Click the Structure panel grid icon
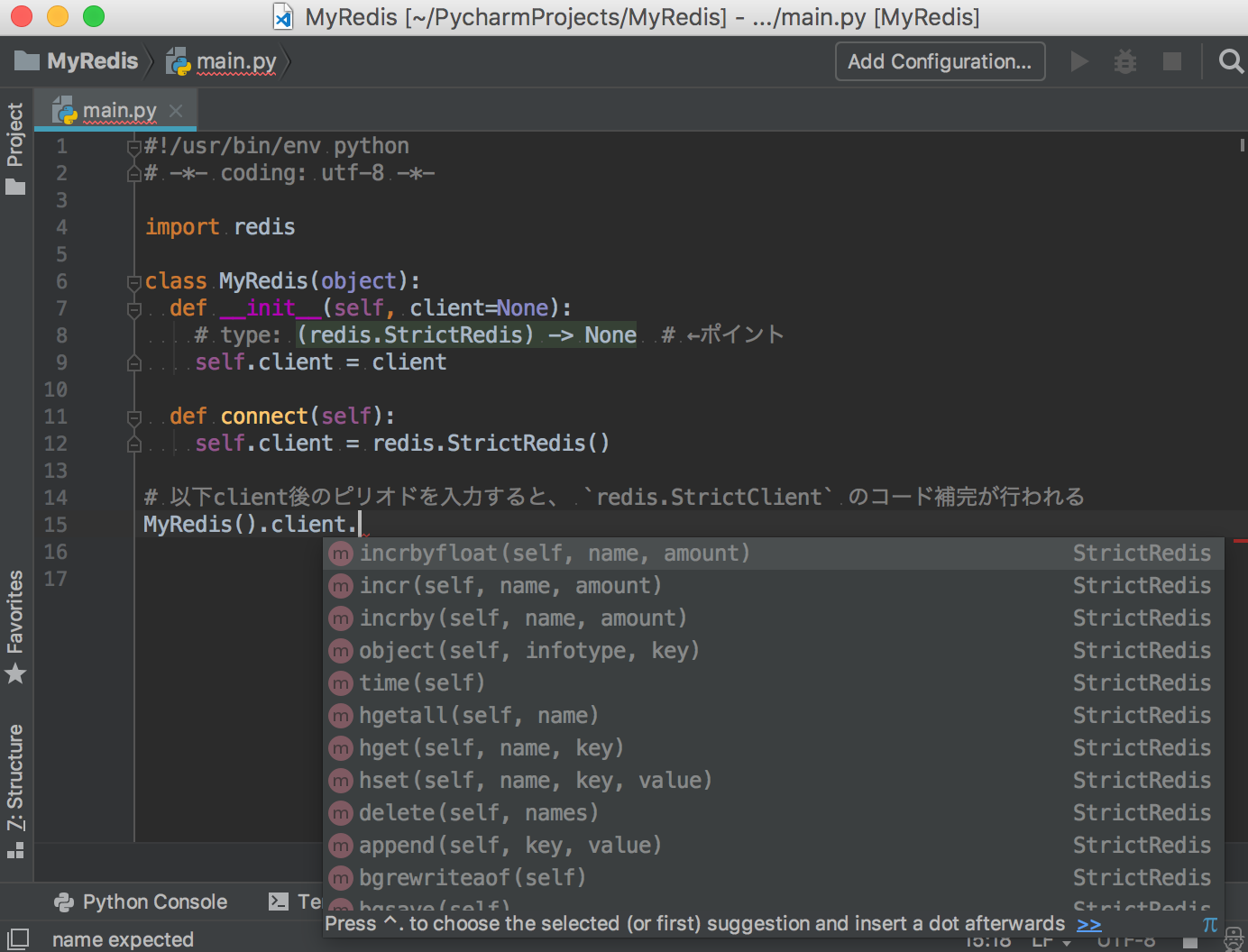Screen dimensions: 1248x952 15,850
